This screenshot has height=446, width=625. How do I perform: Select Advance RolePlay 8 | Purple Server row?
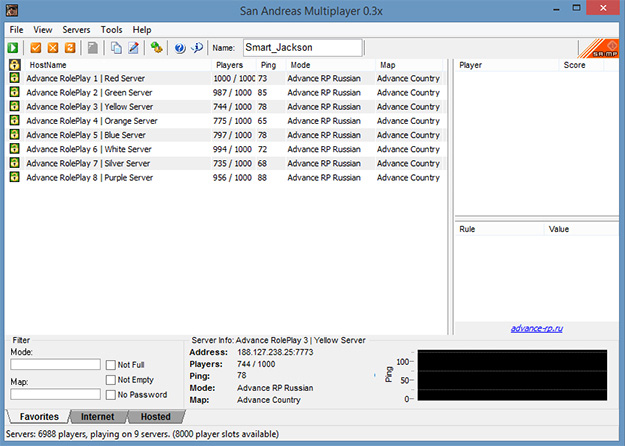pyautogui.click(x=226, y=177)
